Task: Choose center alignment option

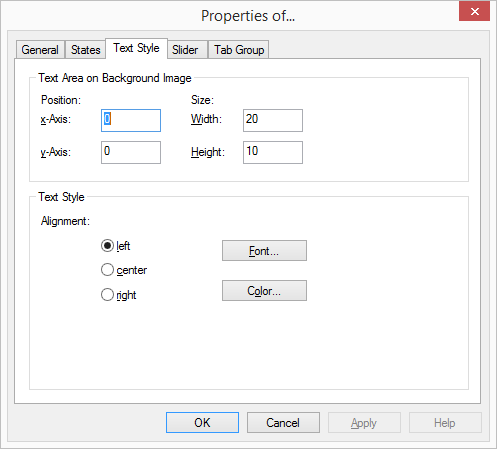Action: 107,270
